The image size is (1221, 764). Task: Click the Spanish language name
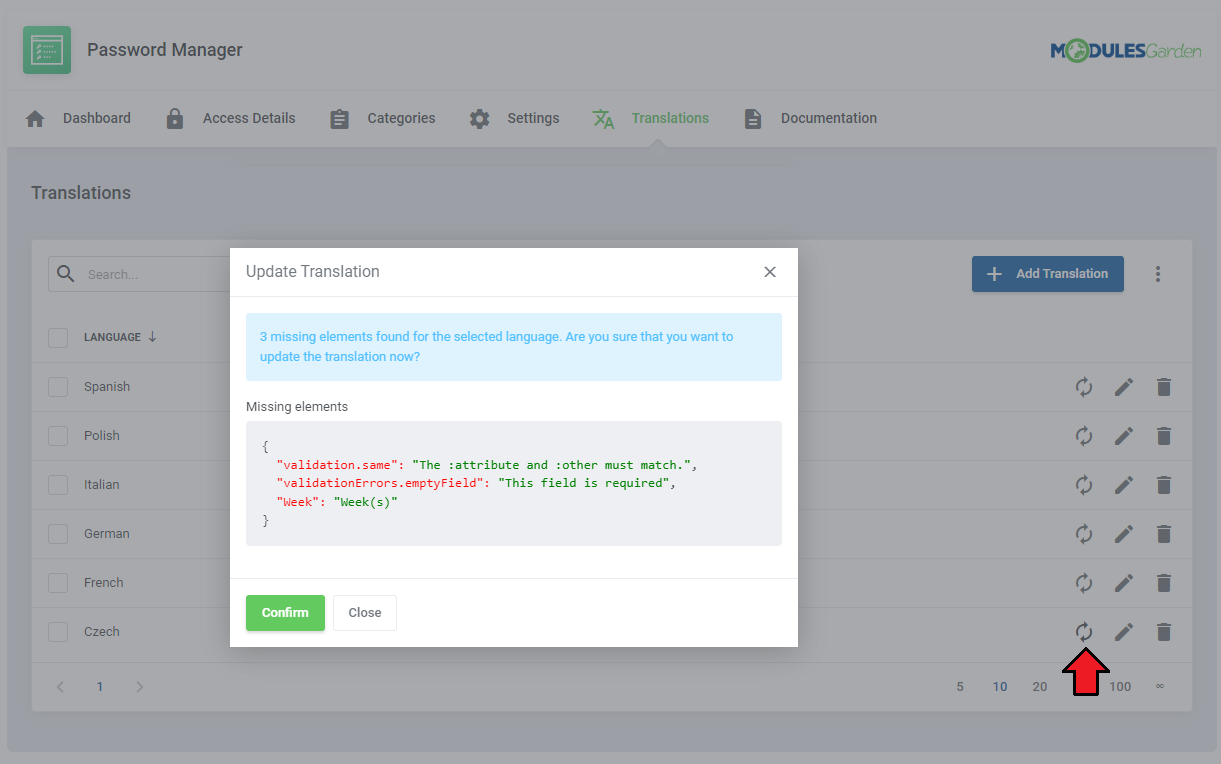tap(107, 387)
